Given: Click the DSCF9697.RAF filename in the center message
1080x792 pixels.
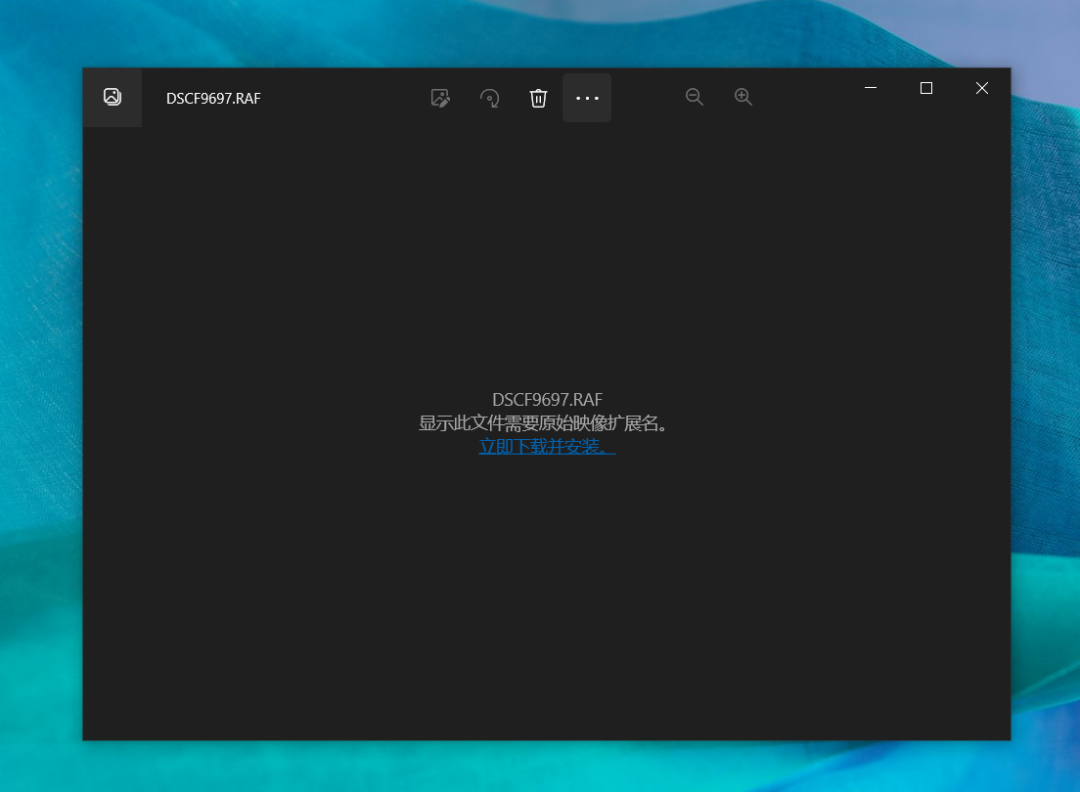Looking at the screenshot, I should [x=547, y=400].
